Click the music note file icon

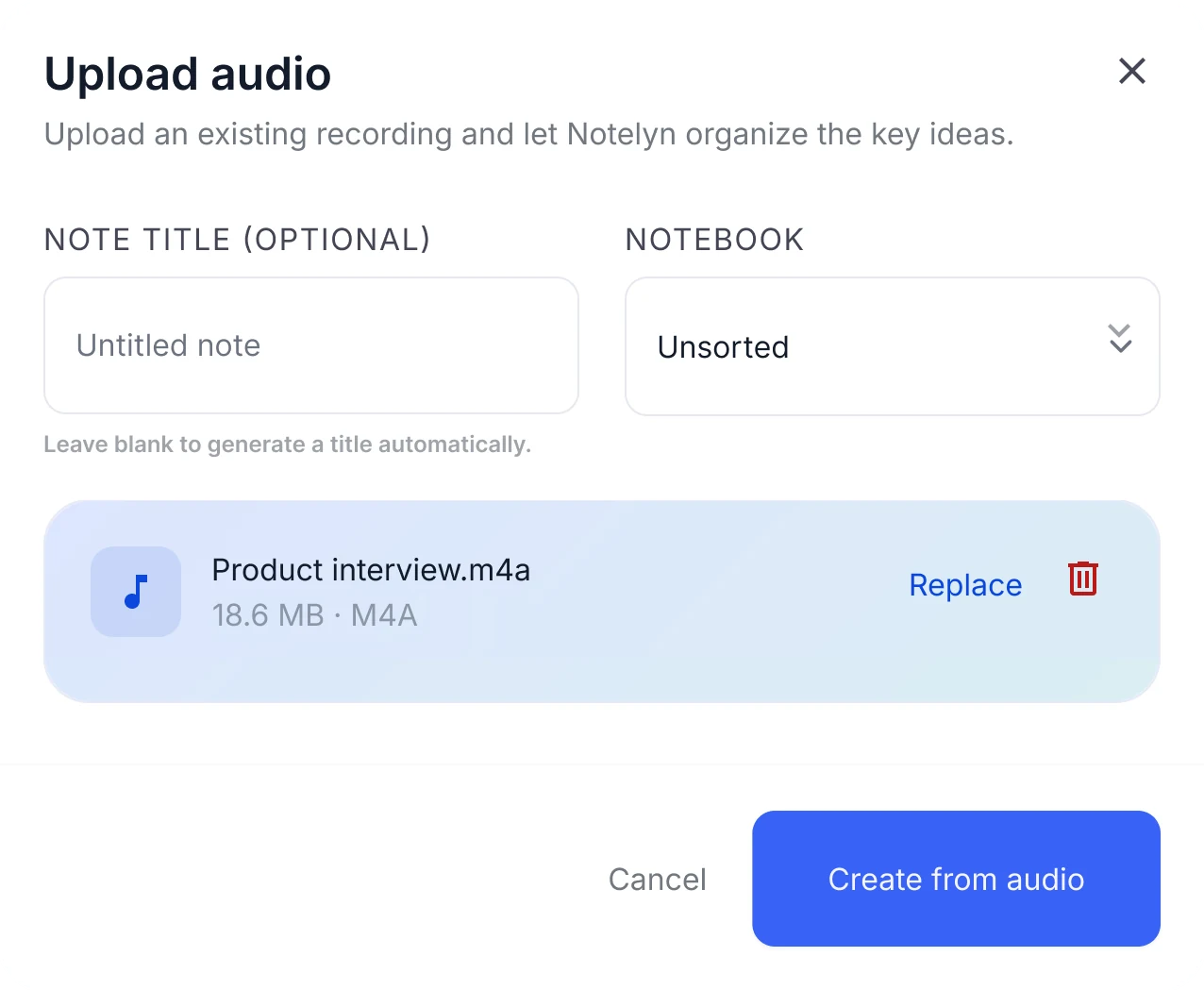click(x=136, y=592)
